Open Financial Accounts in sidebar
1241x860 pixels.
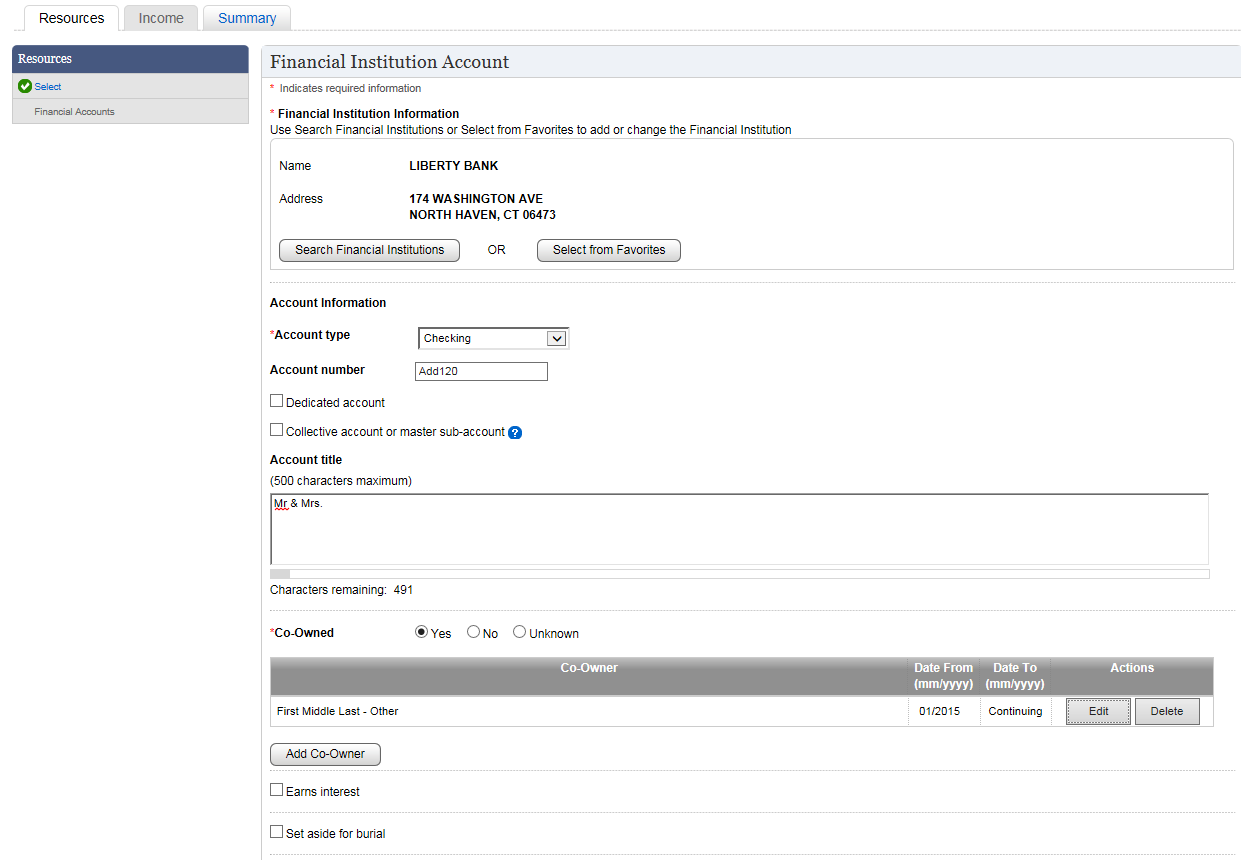coord(74,112)
